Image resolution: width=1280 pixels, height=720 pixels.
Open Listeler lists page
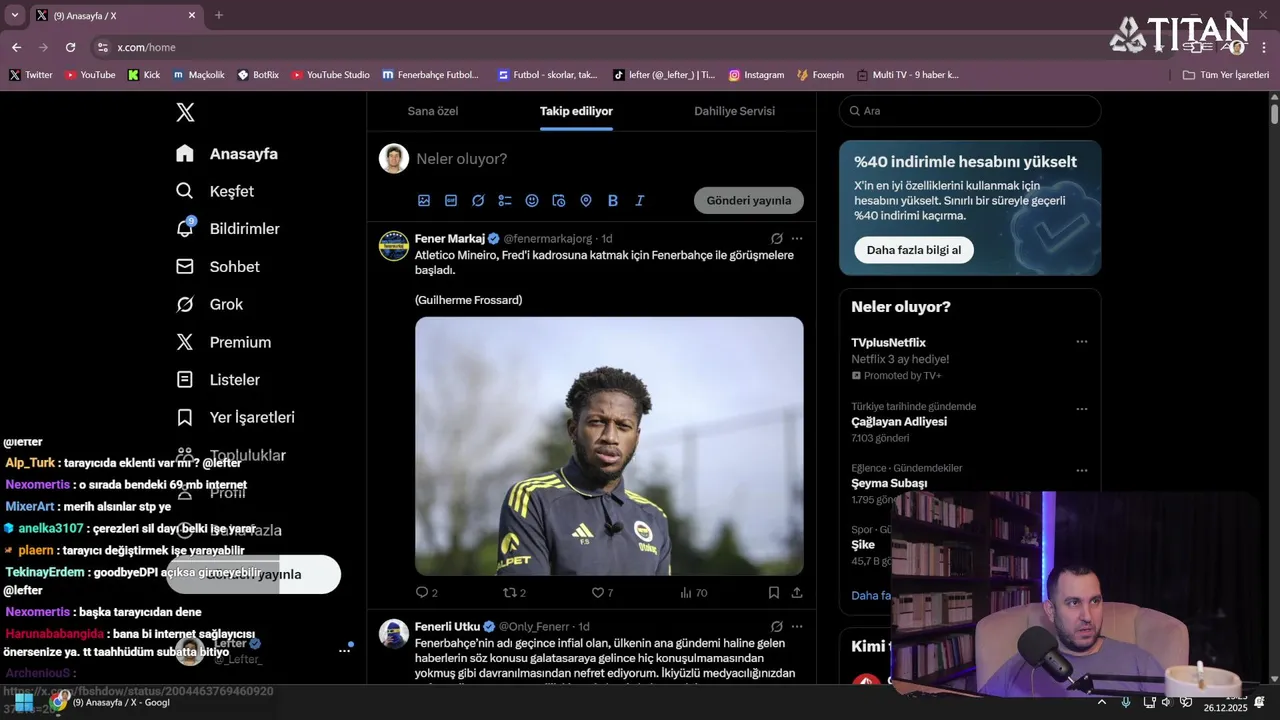coord(218,380)
